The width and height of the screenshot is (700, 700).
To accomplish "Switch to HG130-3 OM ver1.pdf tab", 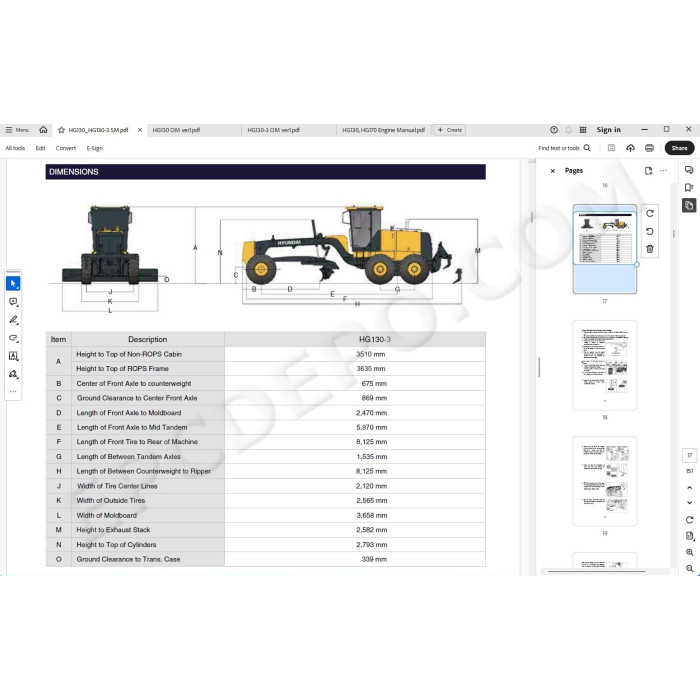I will (x=273, y=130).
